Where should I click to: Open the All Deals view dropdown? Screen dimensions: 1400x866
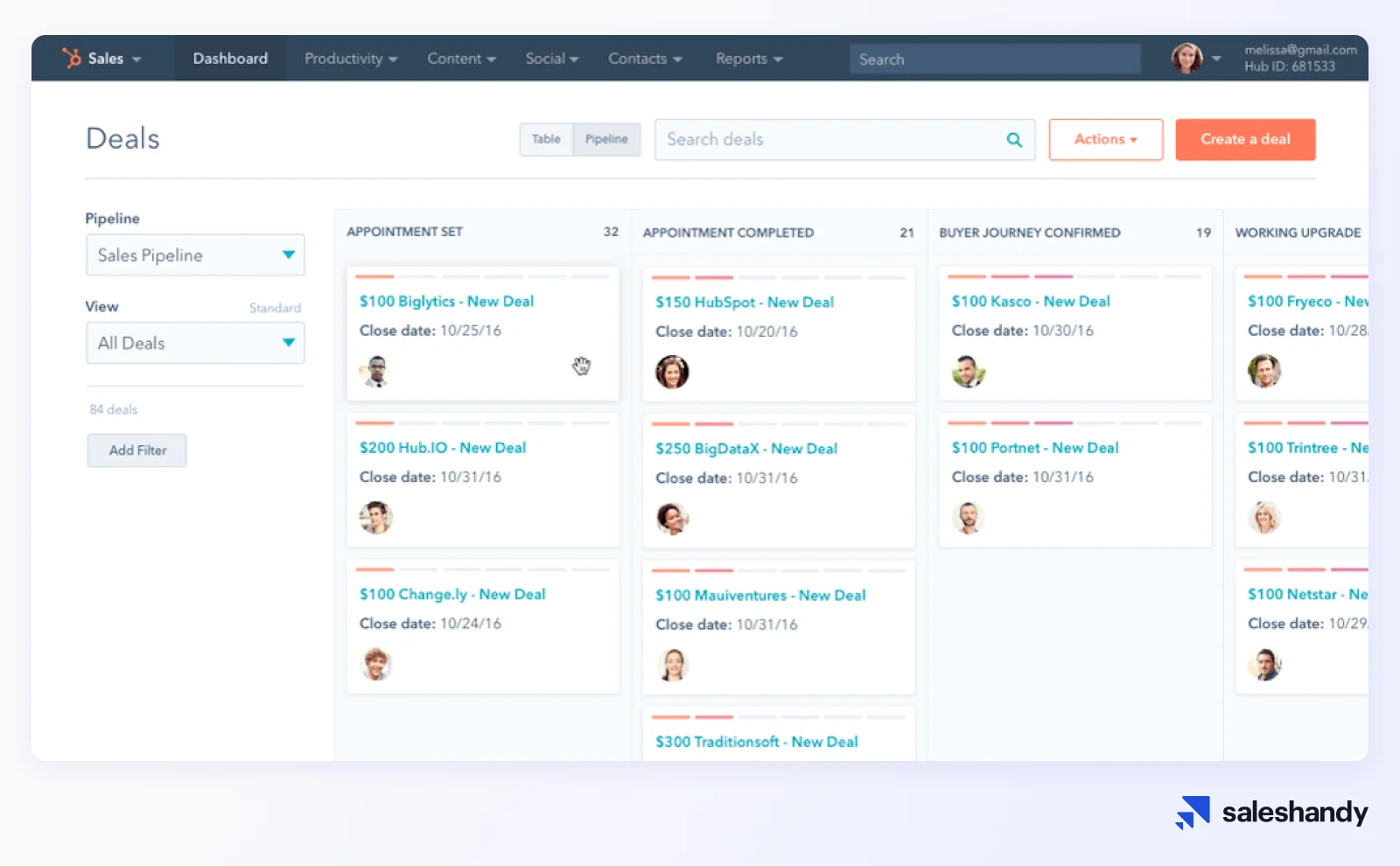click(x=195, y=343)
